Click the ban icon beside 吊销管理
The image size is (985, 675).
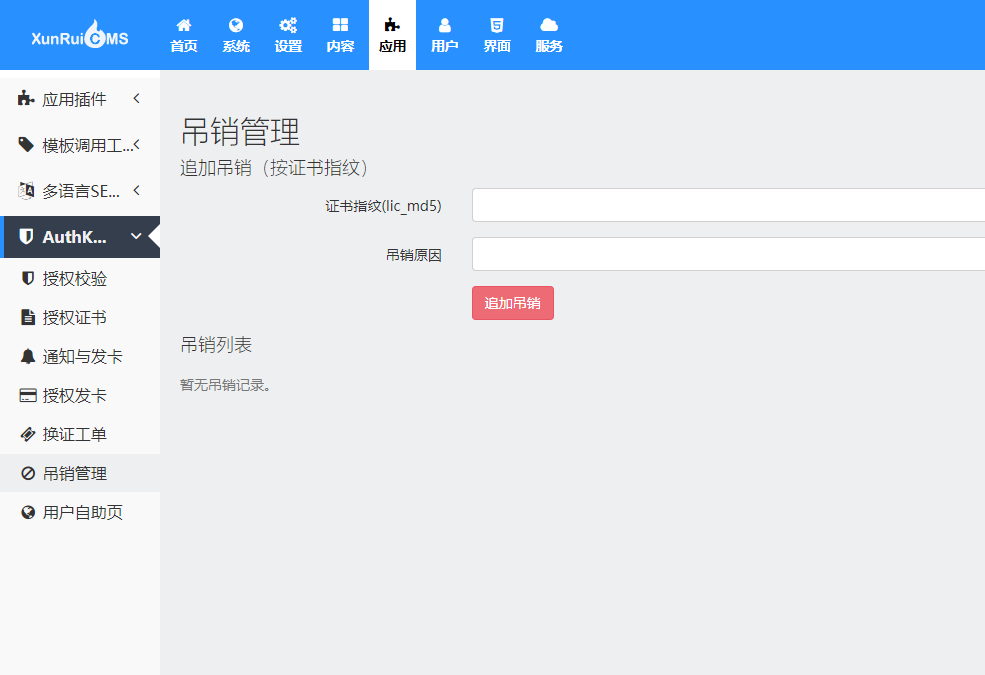coord(28,473)
